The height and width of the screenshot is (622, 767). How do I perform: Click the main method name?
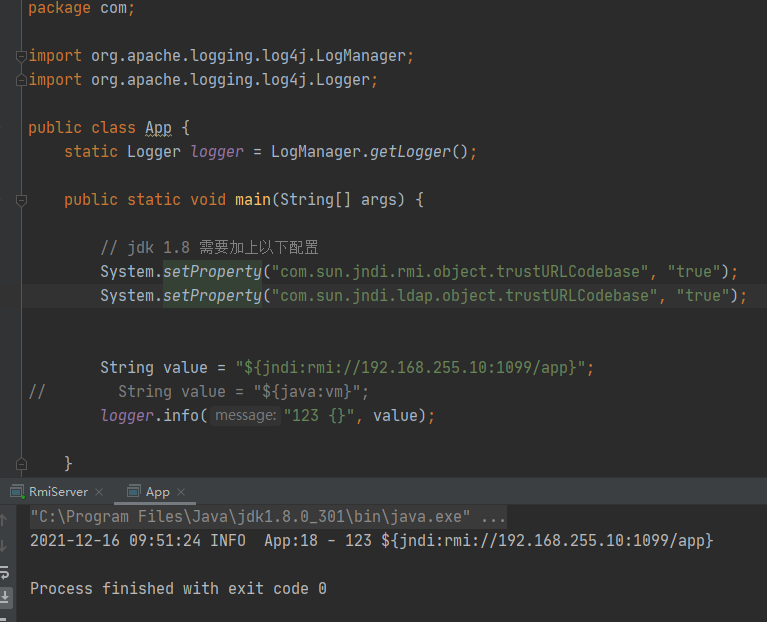click(x=253, y=200)
